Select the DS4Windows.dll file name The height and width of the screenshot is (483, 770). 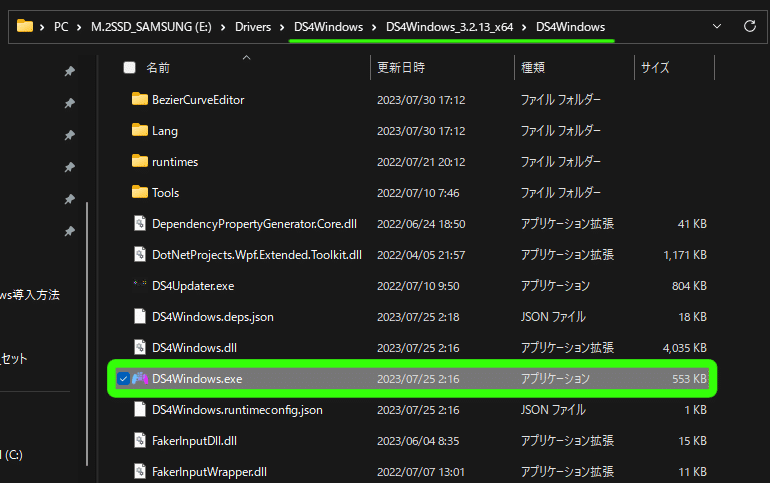point(194,348)
